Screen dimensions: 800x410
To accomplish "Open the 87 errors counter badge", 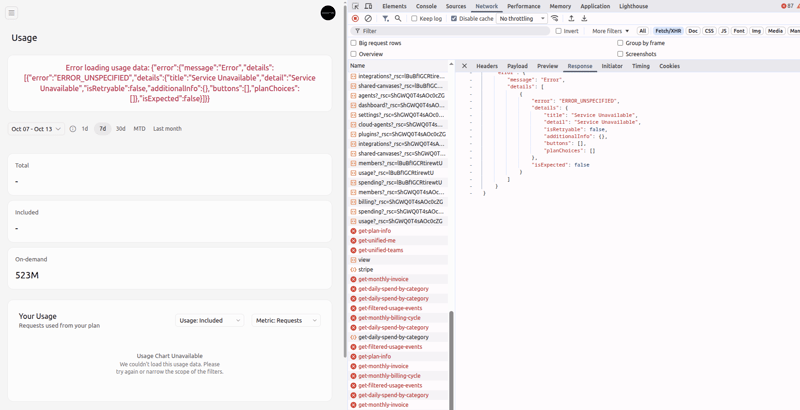I will tap(787, 6).
